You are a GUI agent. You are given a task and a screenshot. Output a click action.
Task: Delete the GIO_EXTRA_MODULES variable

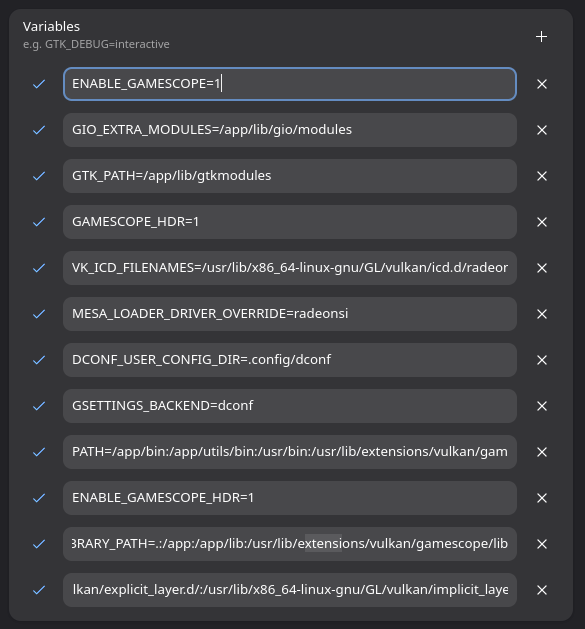pyautogui.click(x=542, y=130)
